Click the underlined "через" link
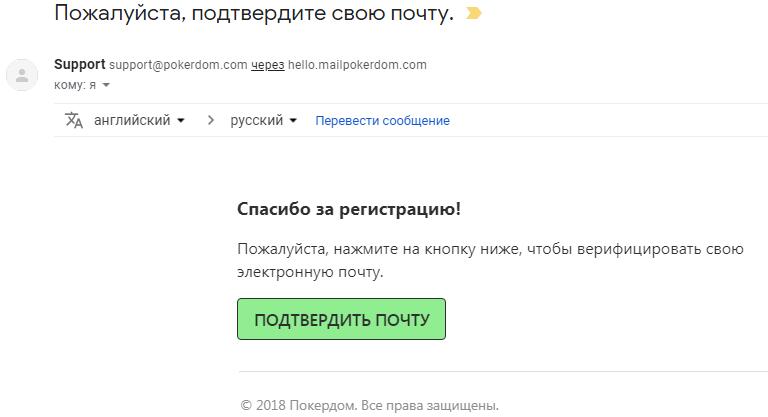 tap(268, 65)
